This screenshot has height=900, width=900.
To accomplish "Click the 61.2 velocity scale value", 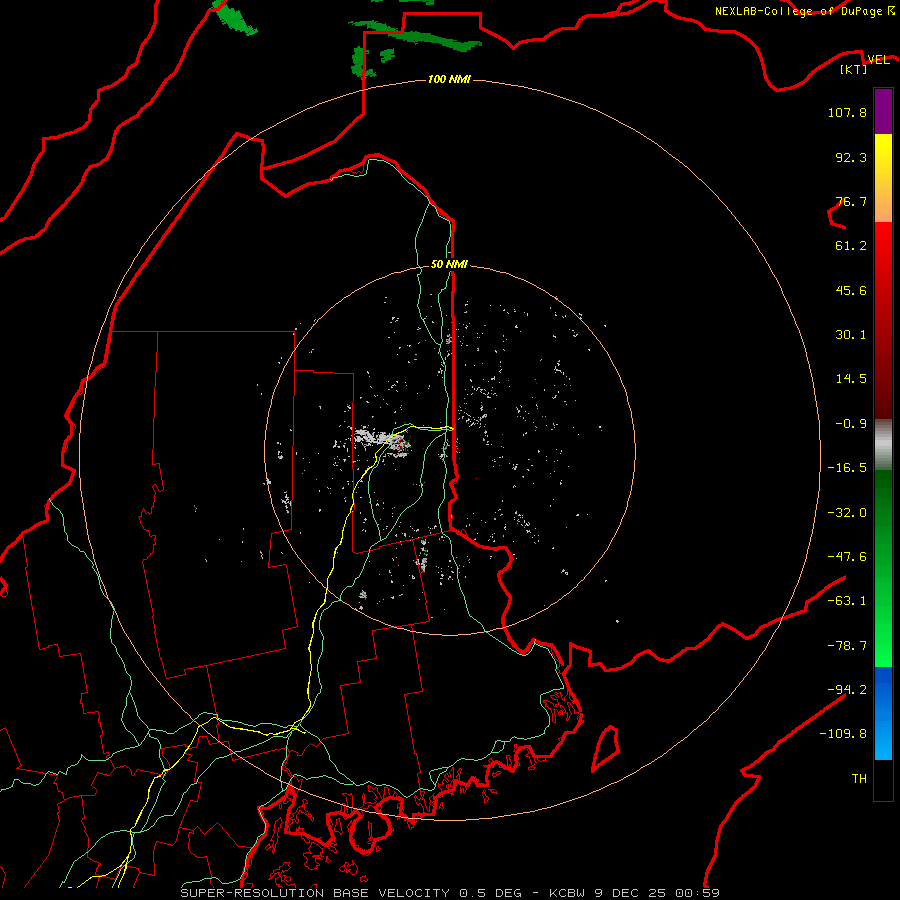I will [851, 246].
